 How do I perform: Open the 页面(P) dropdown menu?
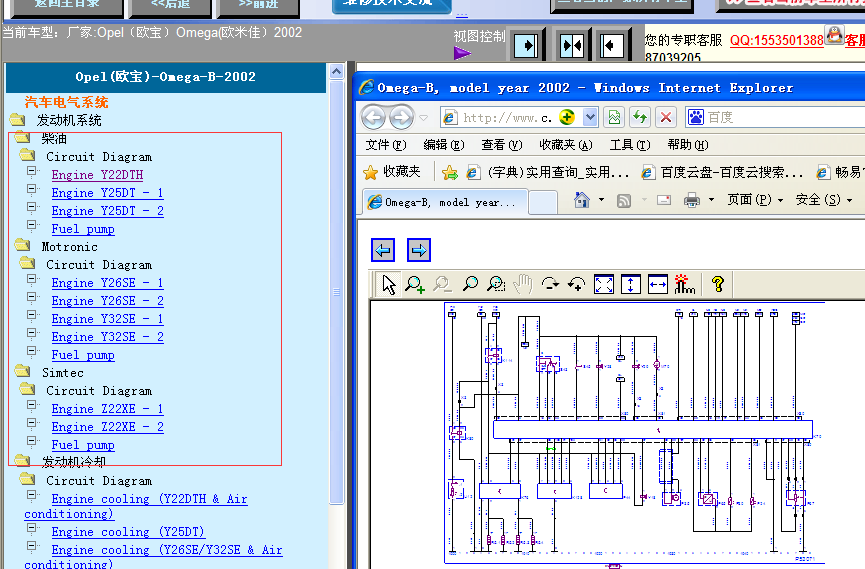coord(755,200)
